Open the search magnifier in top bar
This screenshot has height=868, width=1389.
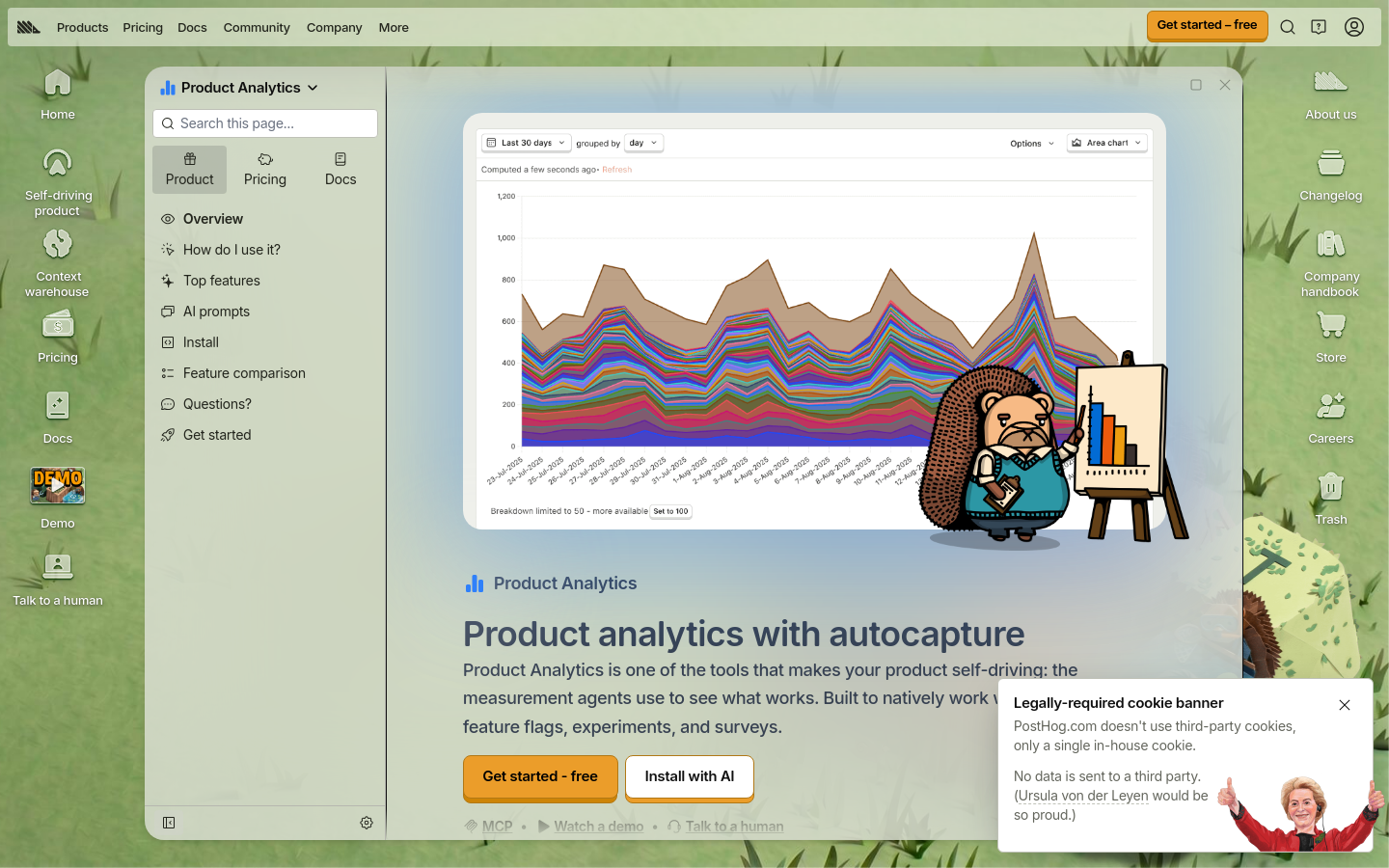pyautogui.click(x=1288, y=27)
